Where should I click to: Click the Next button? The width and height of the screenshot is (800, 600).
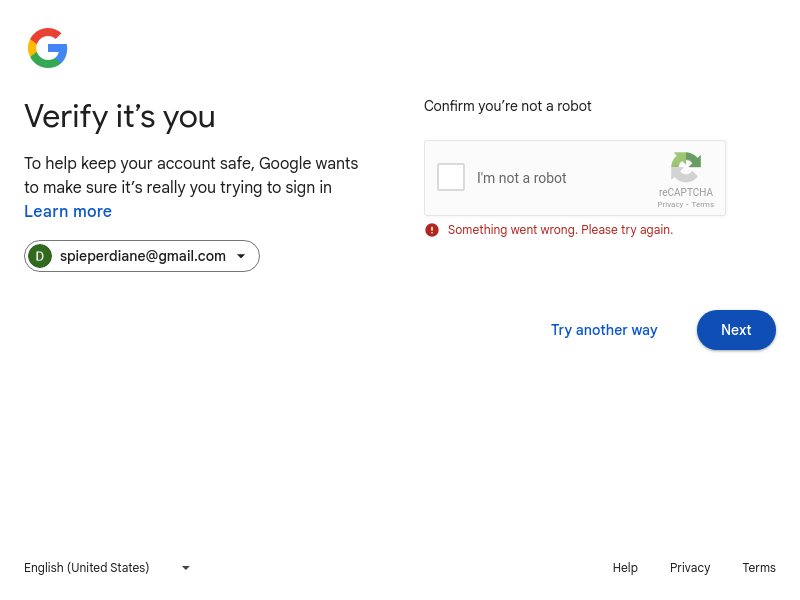[736, 330]
